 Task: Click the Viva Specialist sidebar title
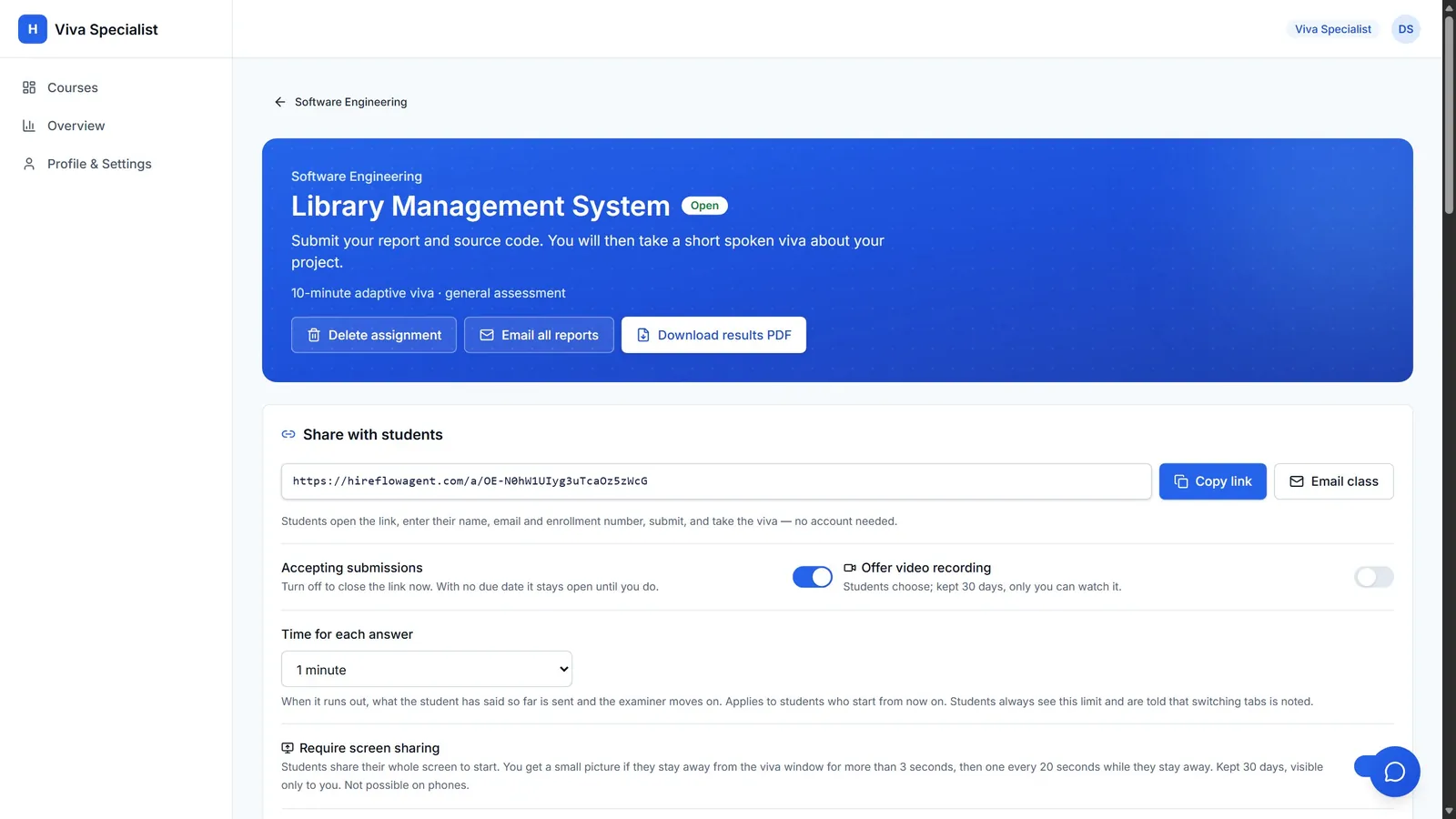106,29
